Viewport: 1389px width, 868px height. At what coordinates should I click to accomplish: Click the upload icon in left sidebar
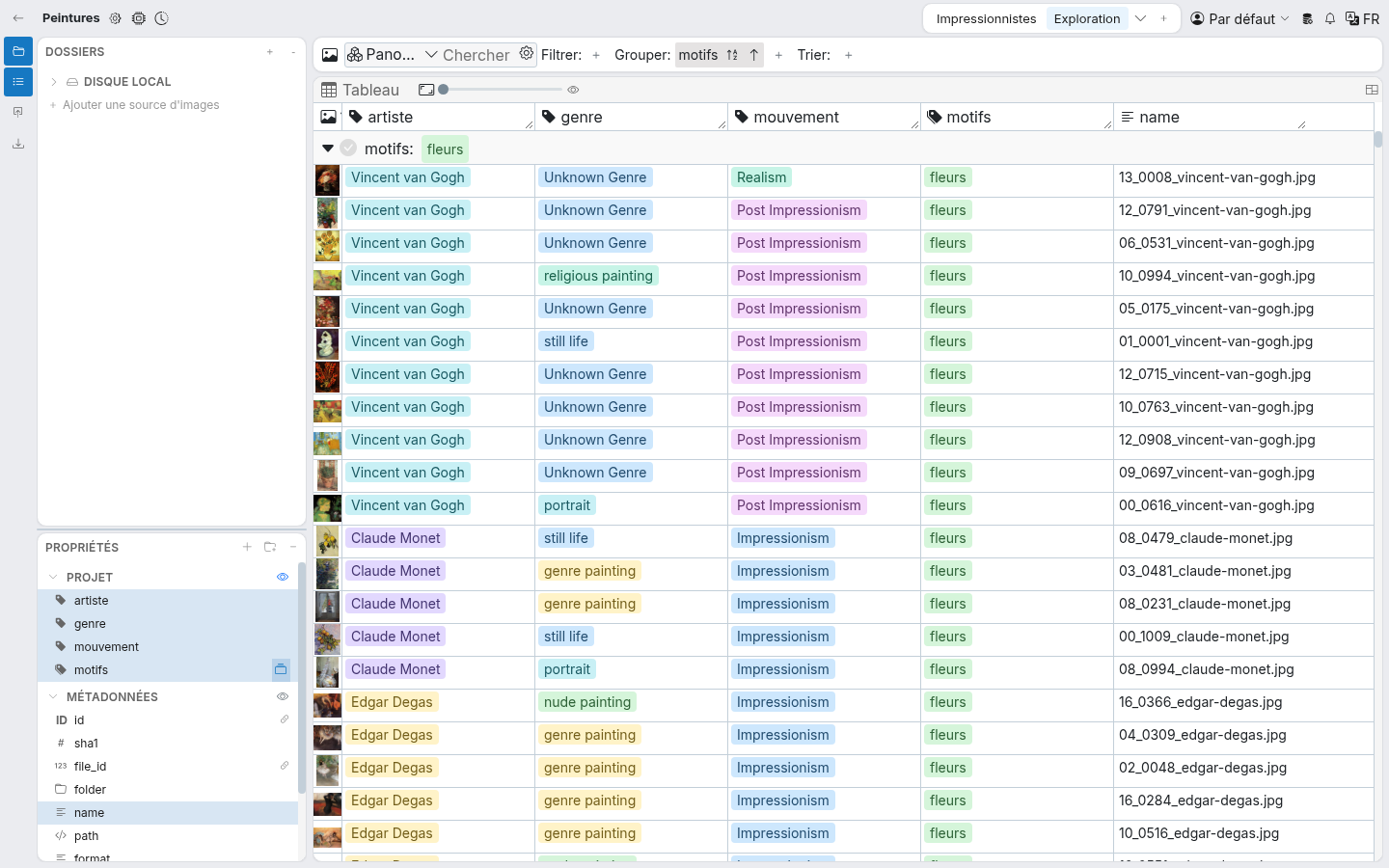[x=18, y=113]
